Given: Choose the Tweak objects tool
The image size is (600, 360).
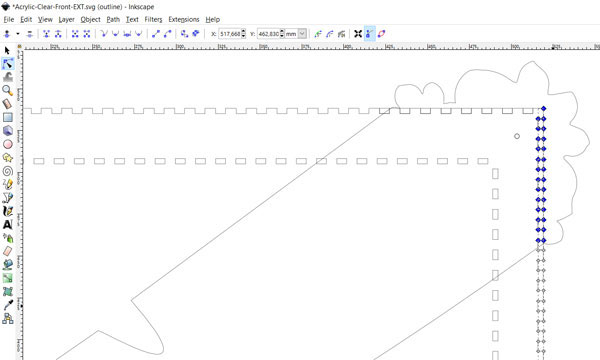Looking at the screenshot, I should (8, 77).
